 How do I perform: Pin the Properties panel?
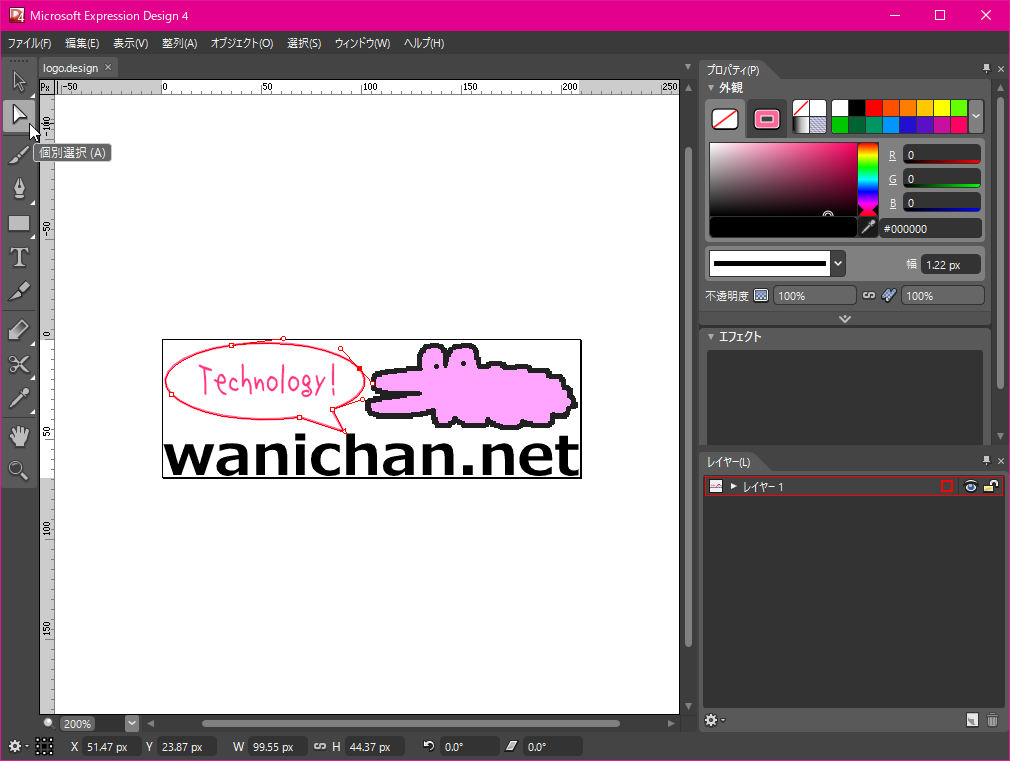point(986,68)
